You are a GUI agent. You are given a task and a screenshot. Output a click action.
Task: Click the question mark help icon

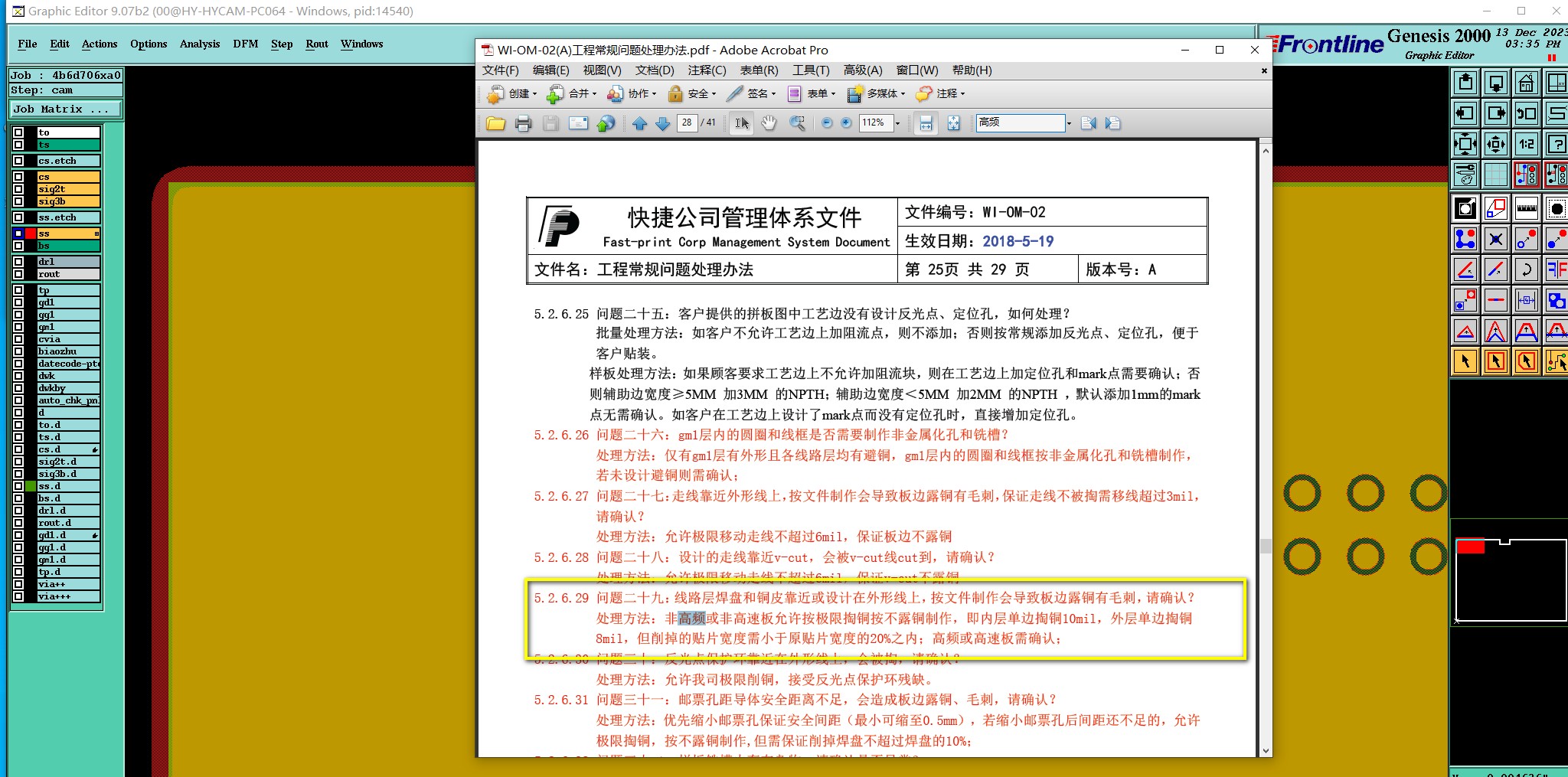click(1556, 144)
